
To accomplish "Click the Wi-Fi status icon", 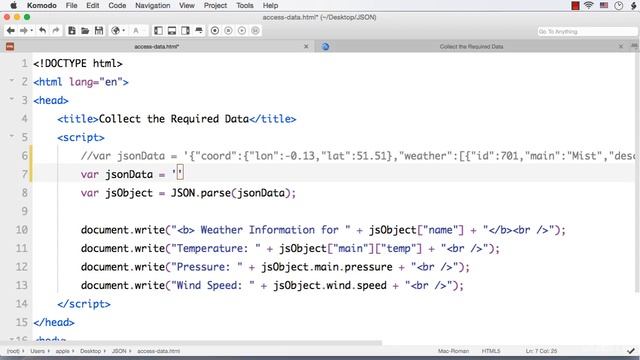I will tap(589, 5).
